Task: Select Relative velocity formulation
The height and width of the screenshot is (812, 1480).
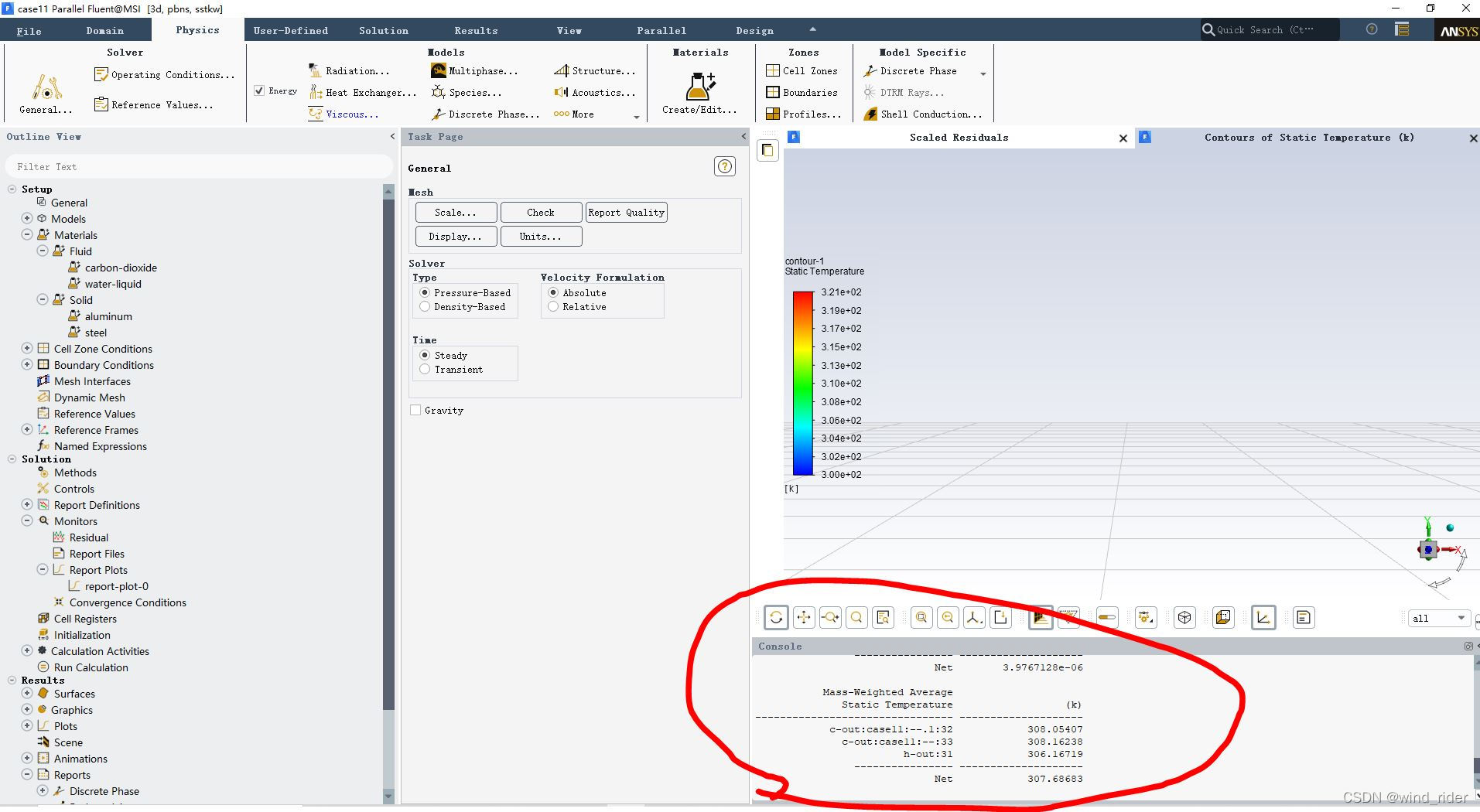Action: click(553, 306)
